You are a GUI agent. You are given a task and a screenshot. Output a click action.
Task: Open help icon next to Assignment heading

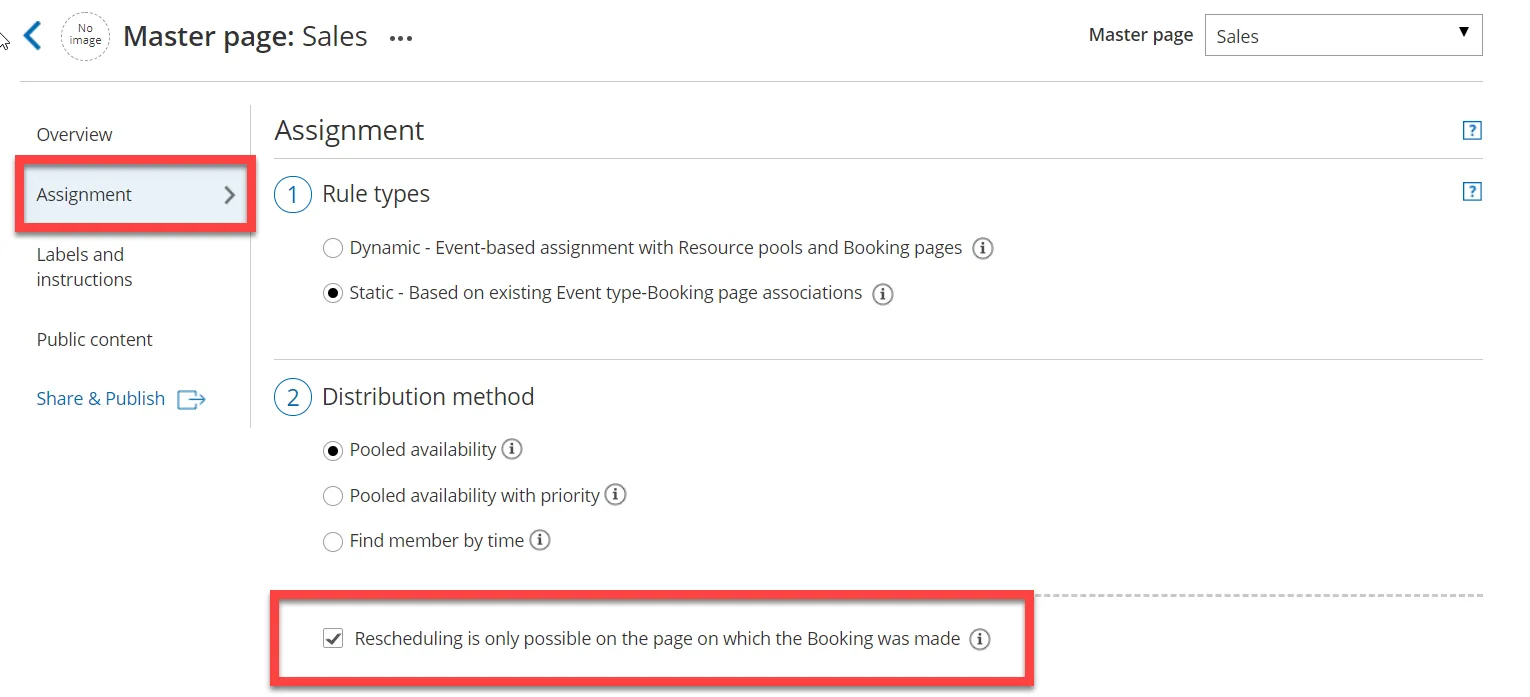1471,131
